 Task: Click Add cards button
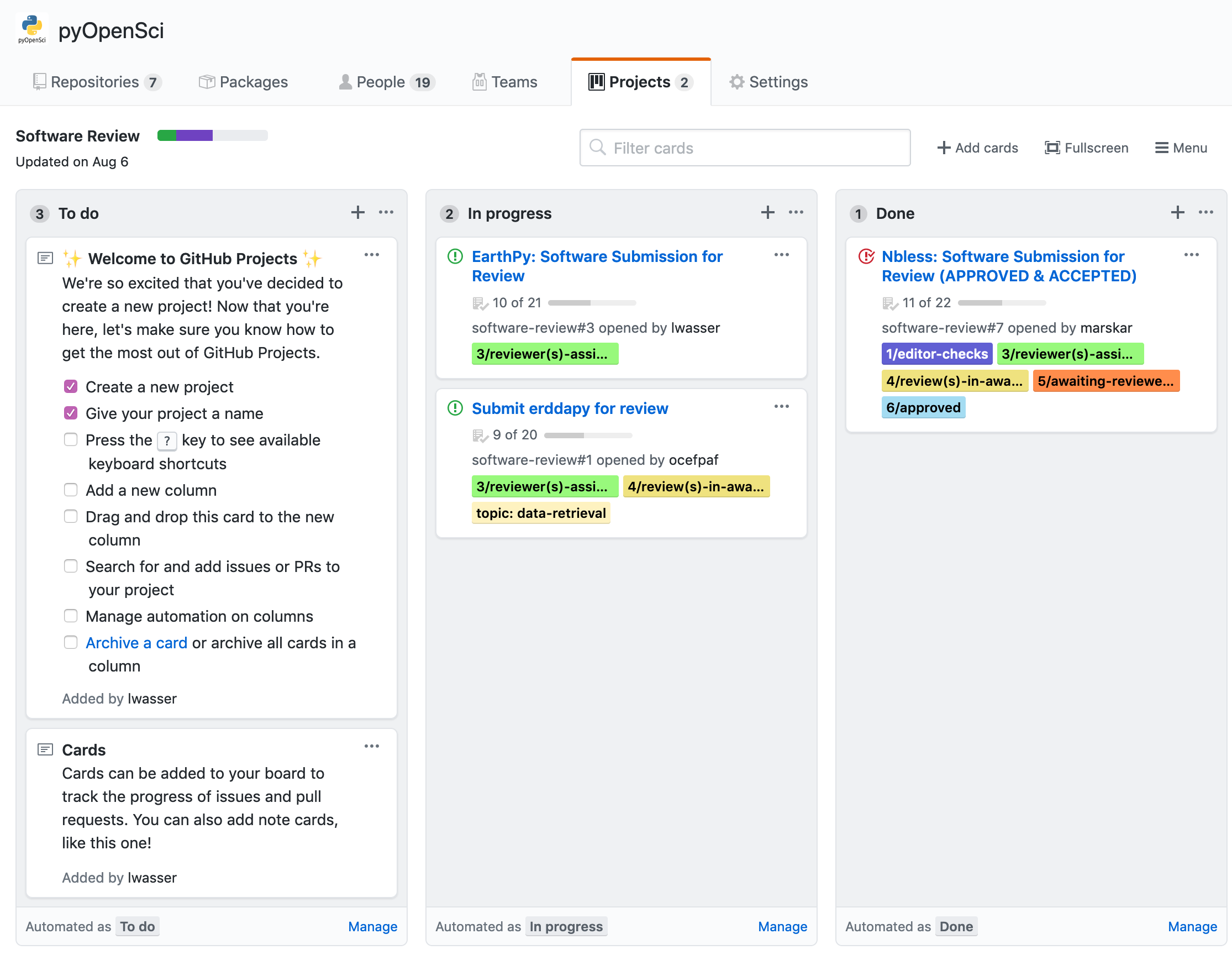(978, 148)
